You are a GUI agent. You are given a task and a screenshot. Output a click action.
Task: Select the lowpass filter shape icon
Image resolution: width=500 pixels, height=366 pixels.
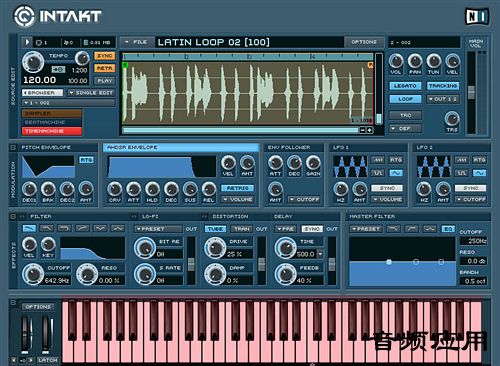click(x=29, y=228)
